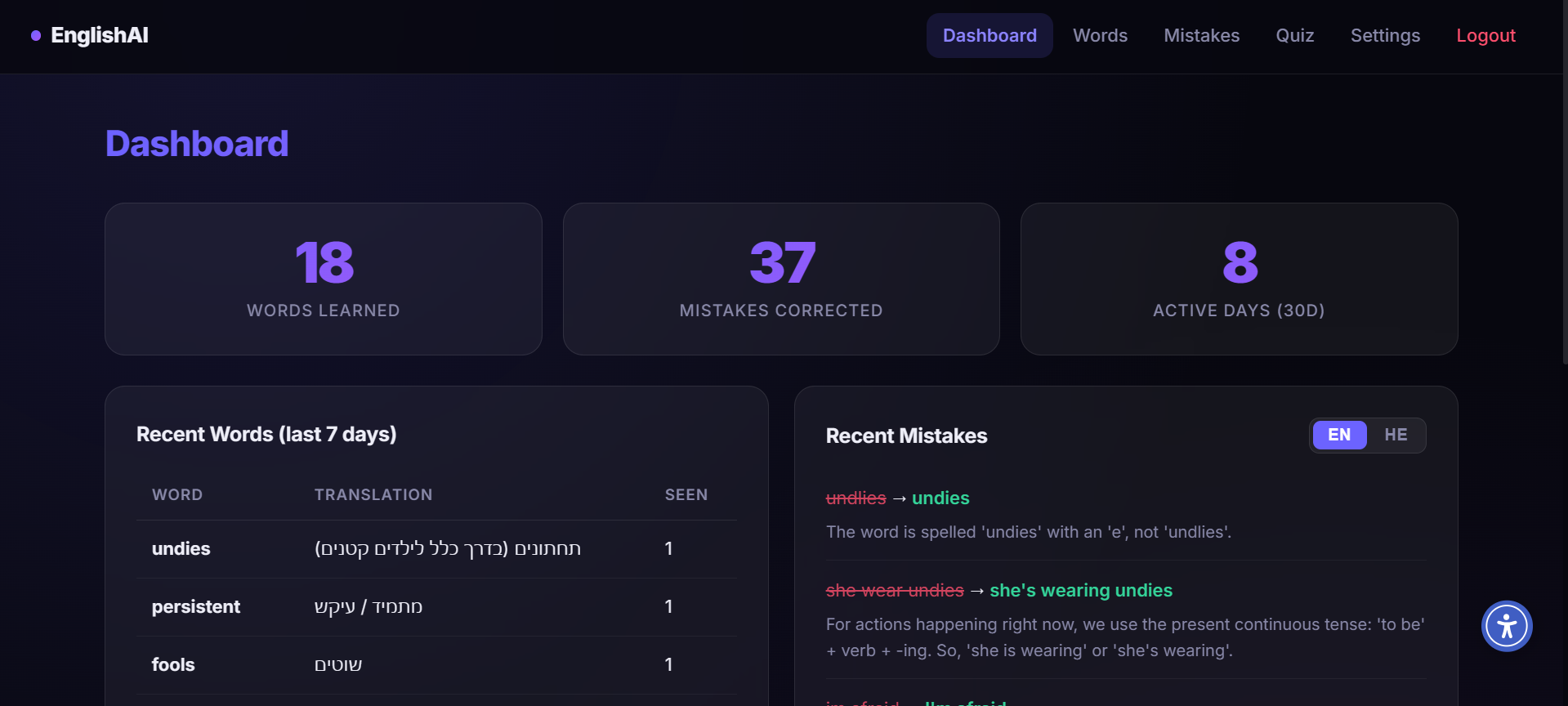Click the word 'persistent' row
1568x706 pixels.
pos(195,607)
